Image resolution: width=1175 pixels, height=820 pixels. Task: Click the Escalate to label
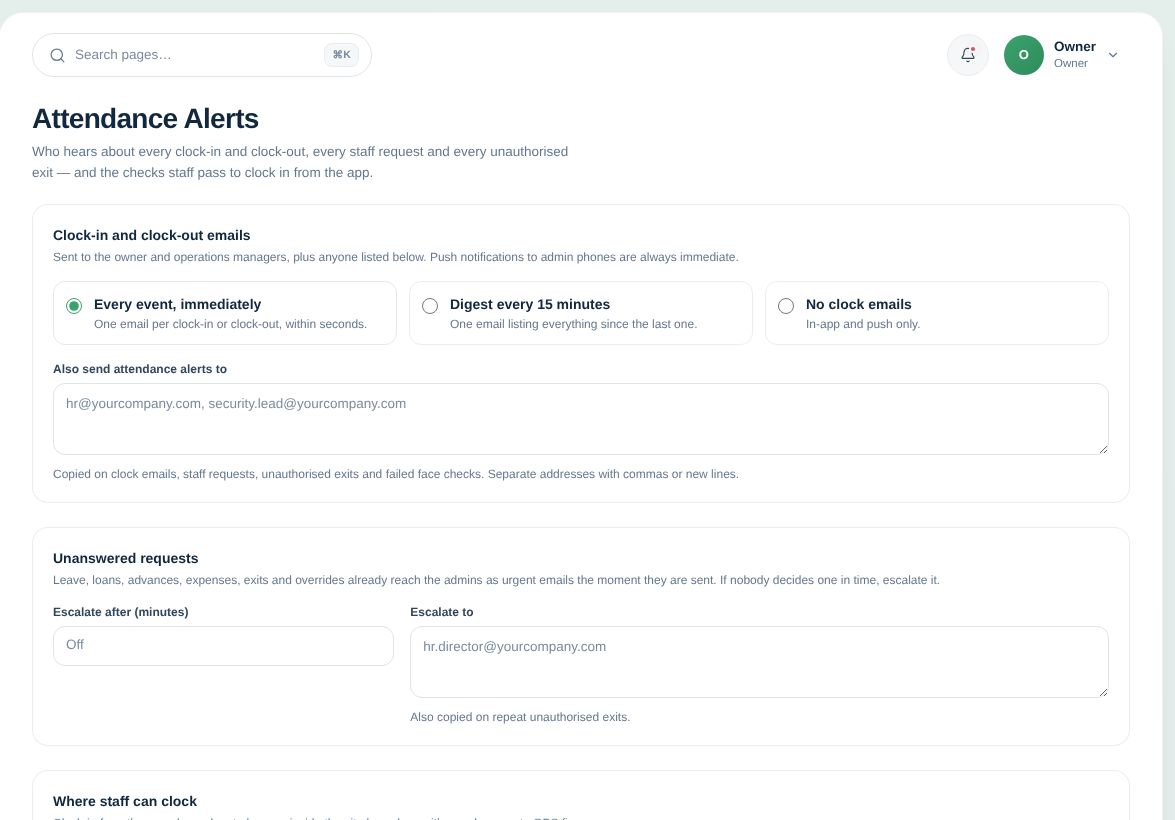(441, 612)
